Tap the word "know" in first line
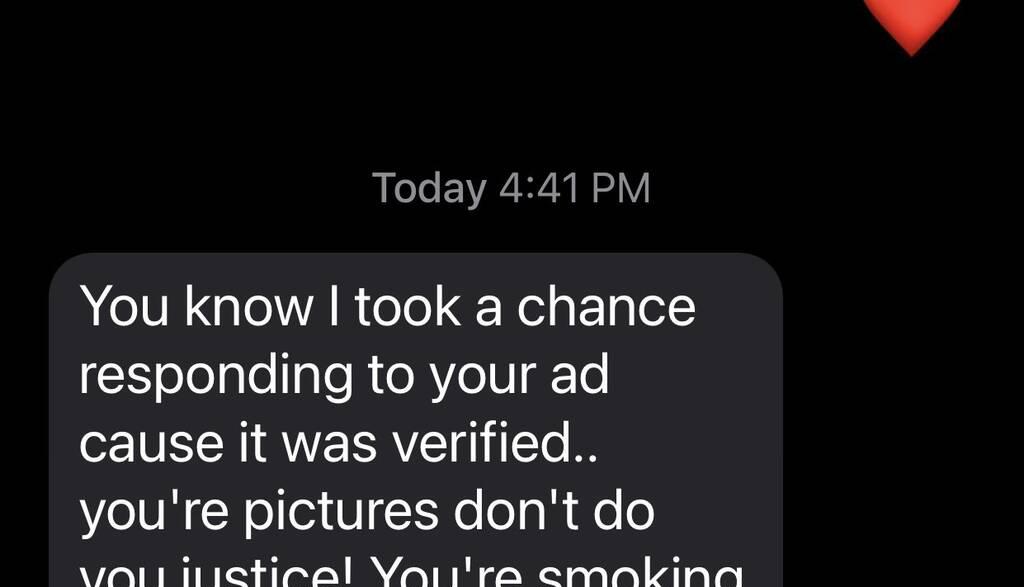The height and width of the screenshot is (587, 1024). [x=249, y=306]
